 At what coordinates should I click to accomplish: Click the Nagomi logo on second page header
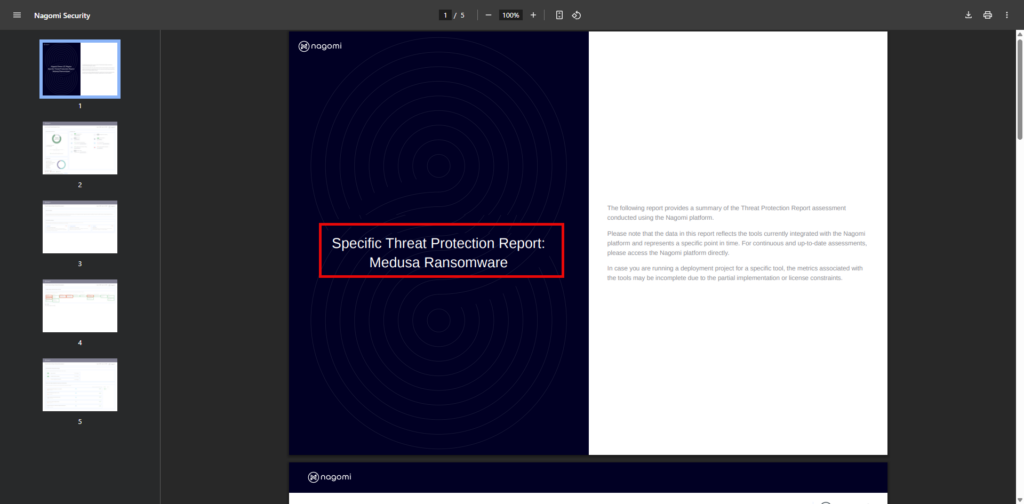[x=330, y=477]
